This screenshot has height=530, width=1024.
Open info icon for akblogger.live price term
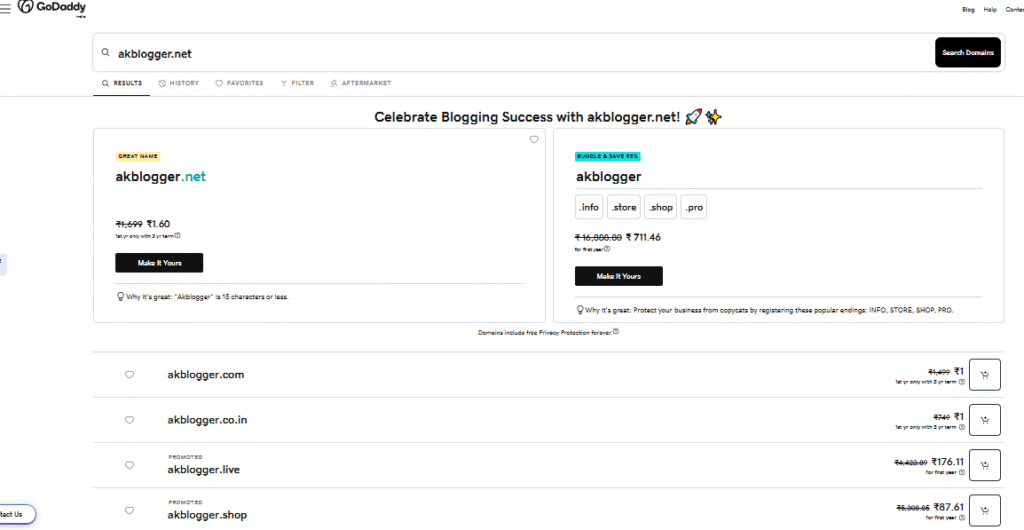pyautogui.click(x=962, y=472)
